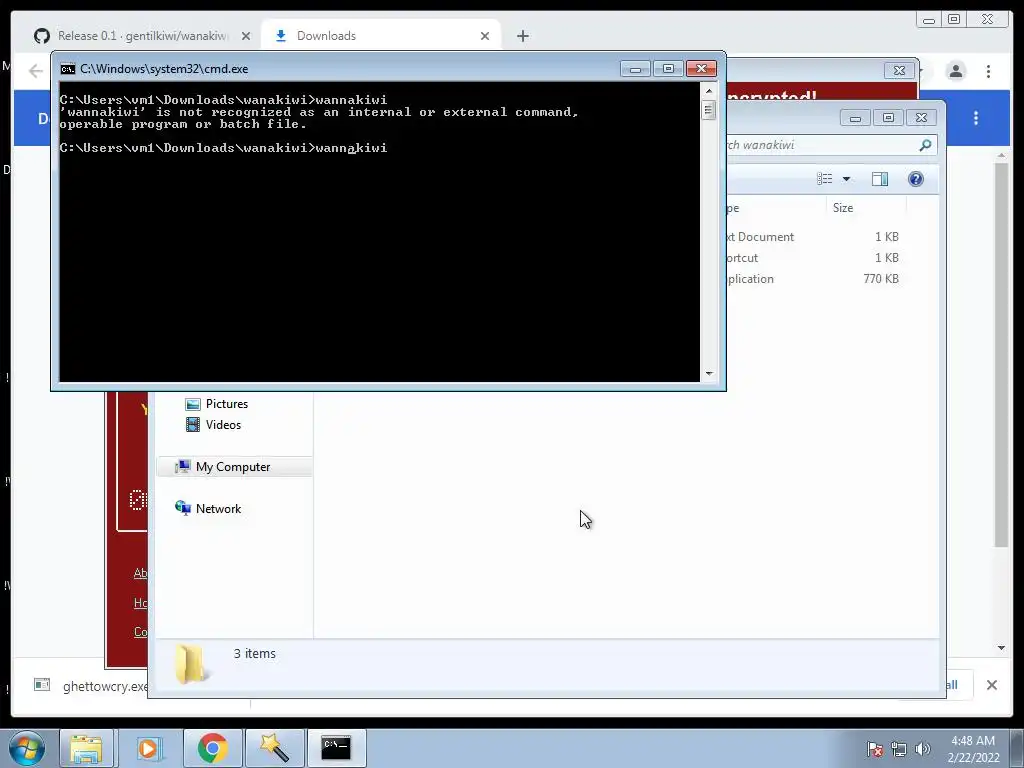Click inside the cmd command prompt line

click(x=223, y=148)
